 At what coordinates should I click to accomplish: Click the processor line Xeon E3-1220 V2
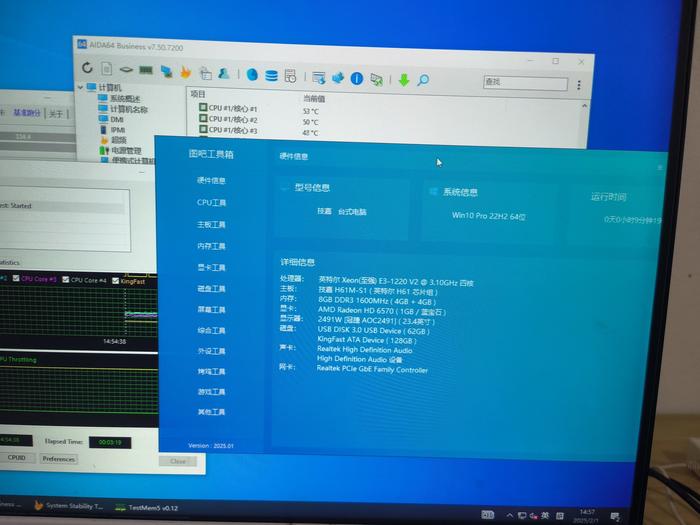396,281
